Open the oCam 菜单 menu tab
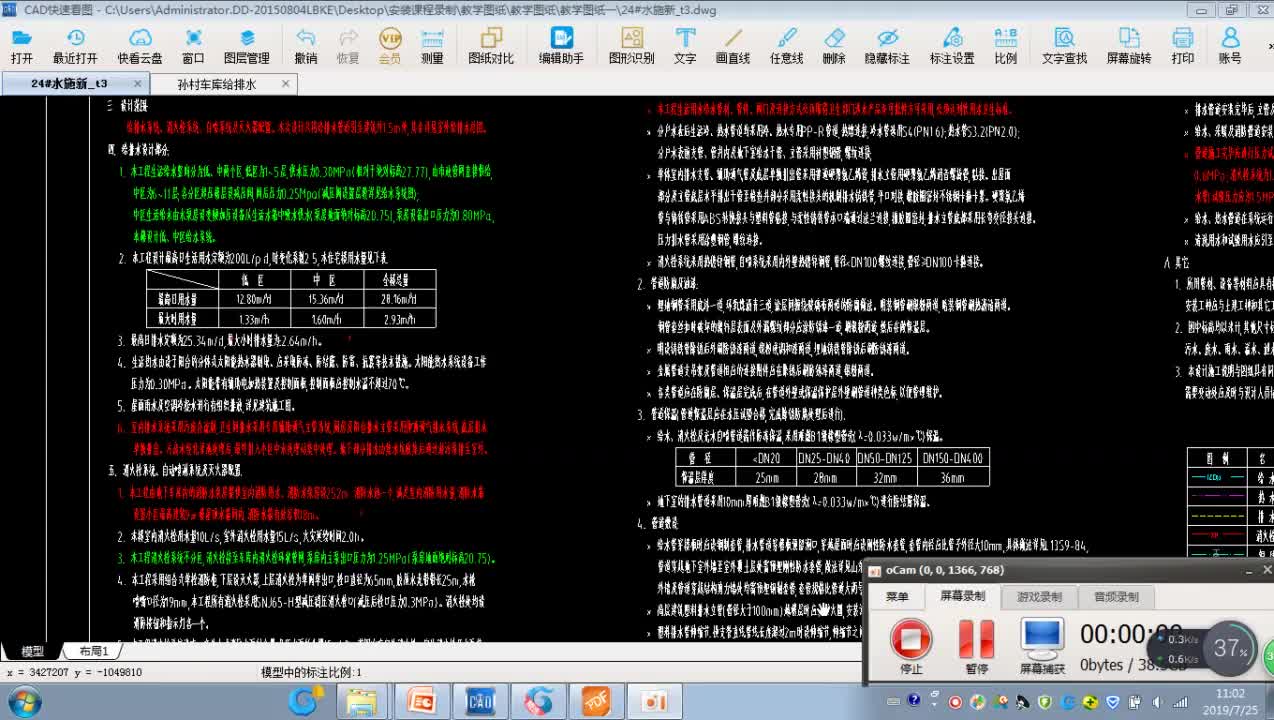 click(897, 597)
